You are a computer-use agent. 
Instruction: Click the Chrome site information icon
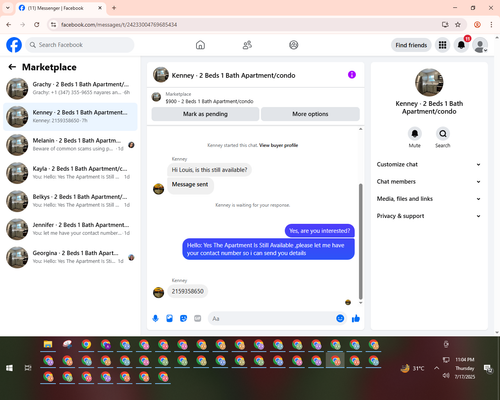(53, 25)
